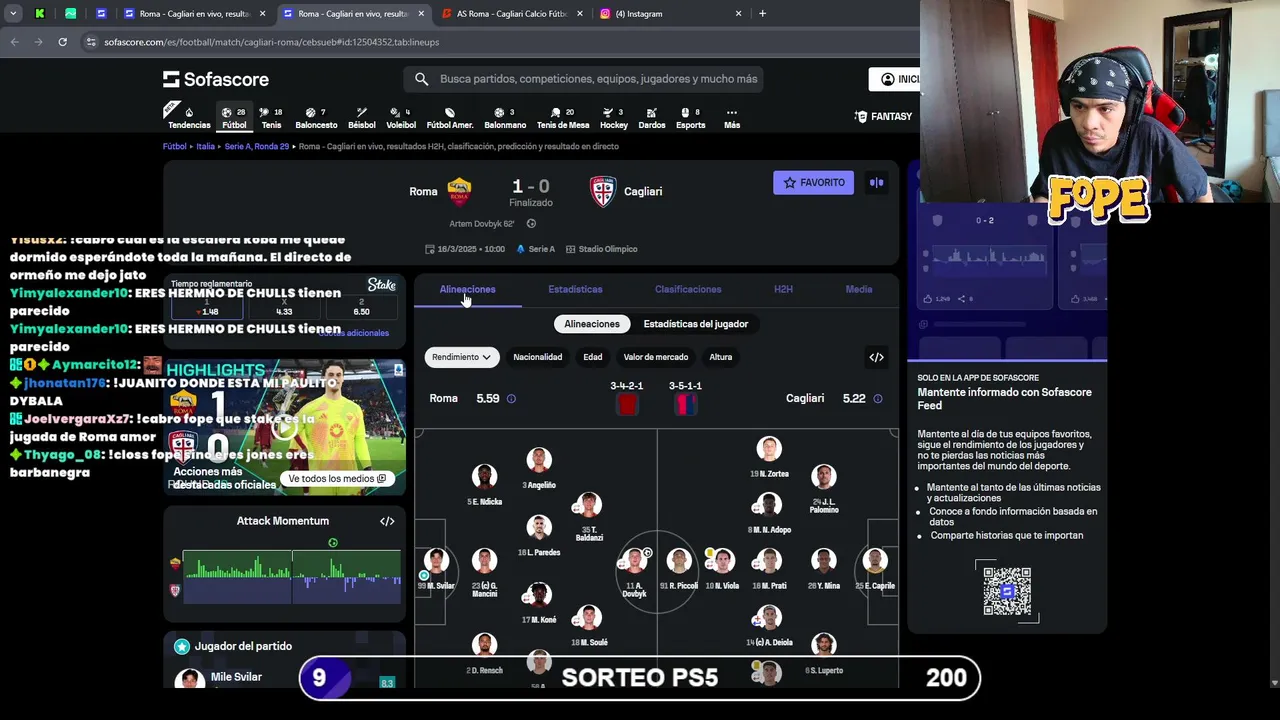Click the search magnifier icon

[422, 79]
